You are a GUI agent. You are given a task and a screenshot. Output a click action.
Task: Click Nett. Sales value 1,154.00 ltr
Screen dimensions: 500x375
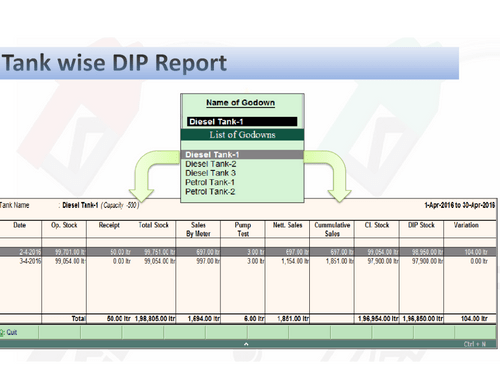coord(295,261)
